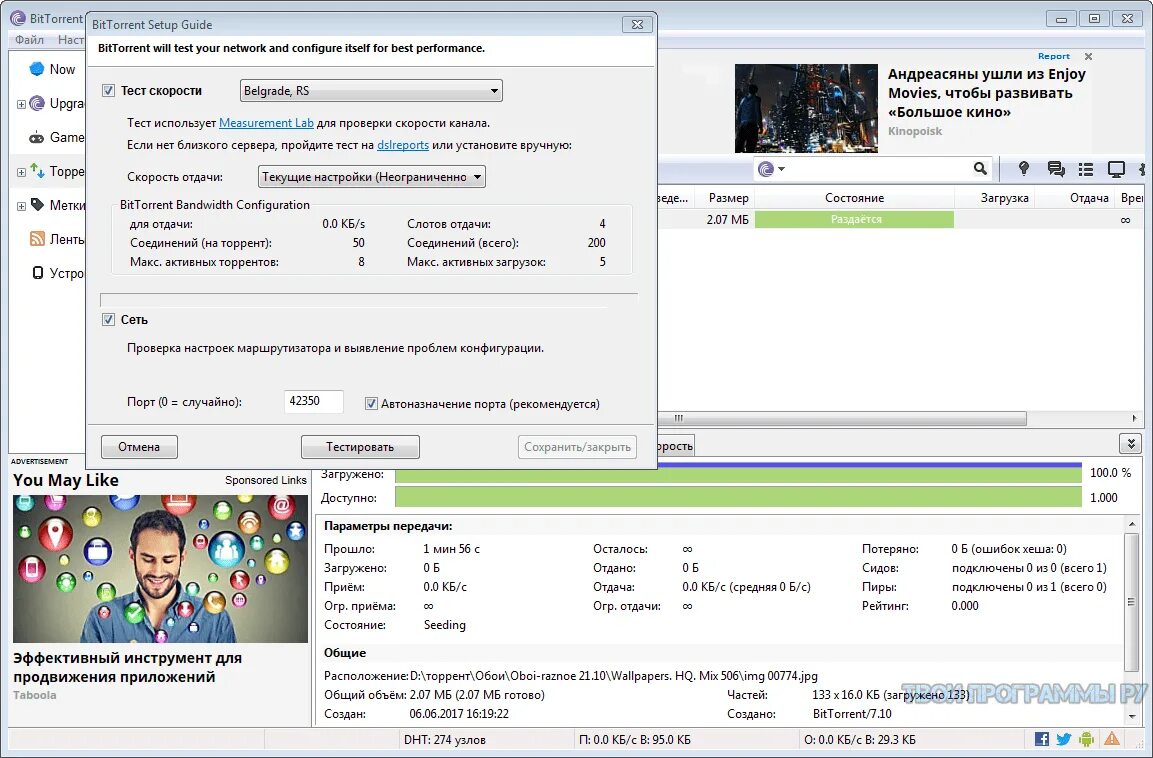
Task: Click the torrent search input field
Action: pyautogui.click(x=879, y=169)
